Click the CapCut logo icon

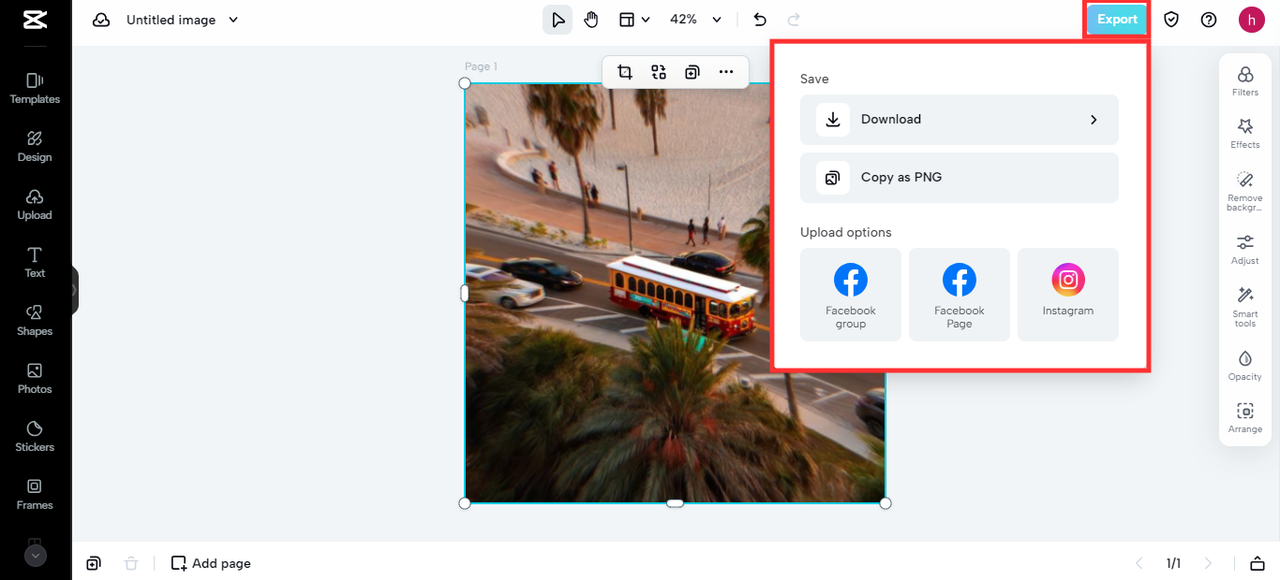[x=35, y=19]
